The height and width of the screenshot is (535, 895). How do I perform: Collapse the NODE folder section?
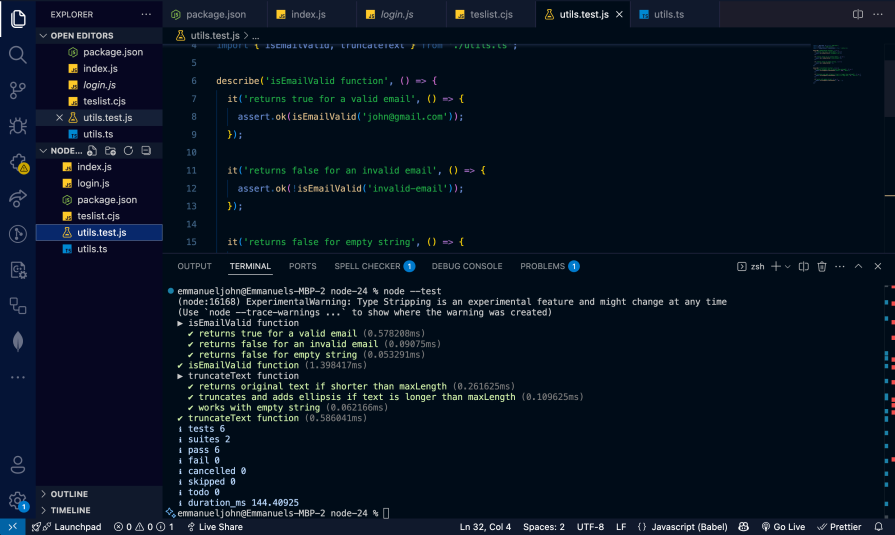[x=43, y=151]
